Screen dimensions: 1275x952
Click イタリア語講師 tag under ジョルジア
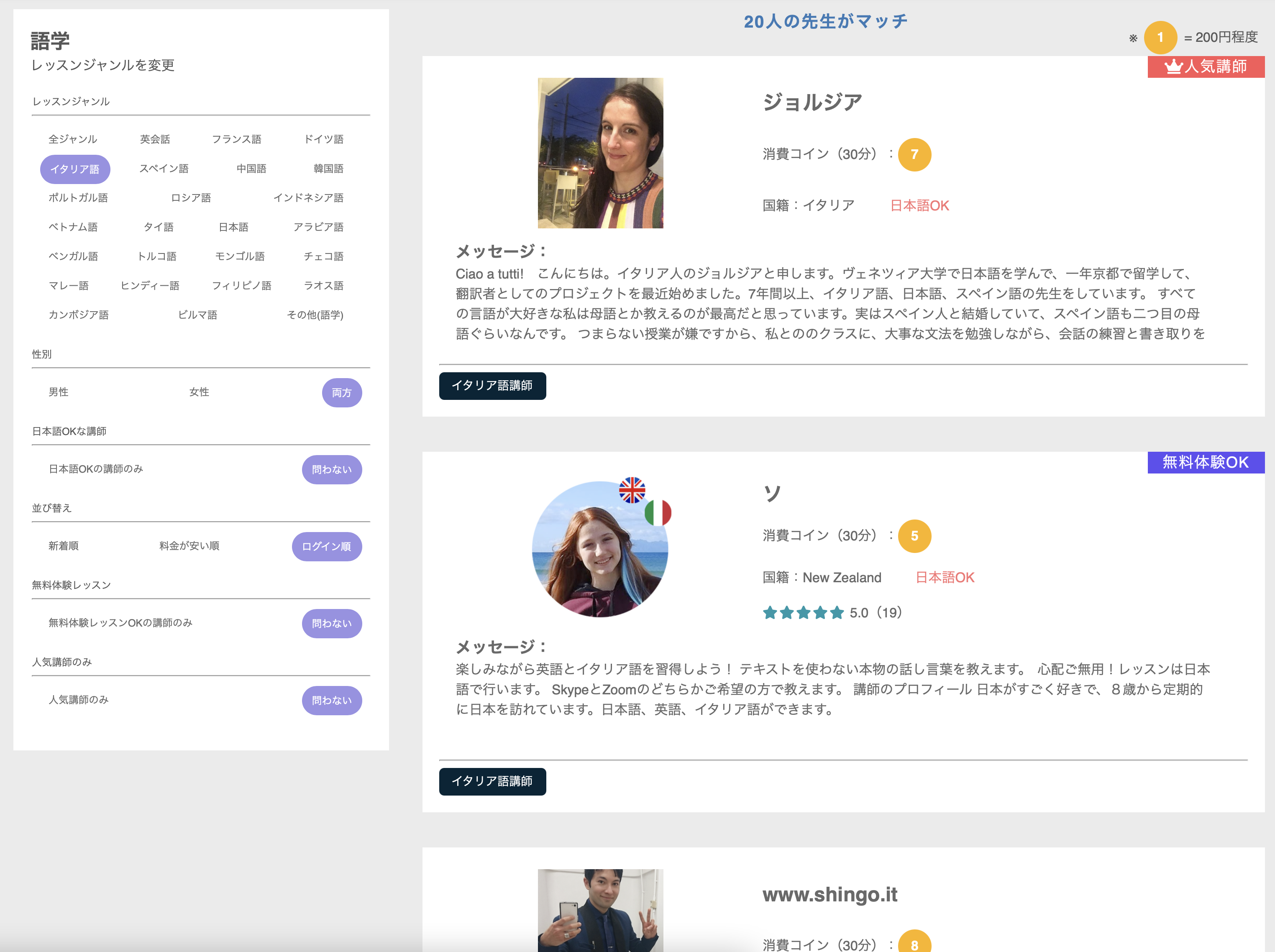coord(492,386)
